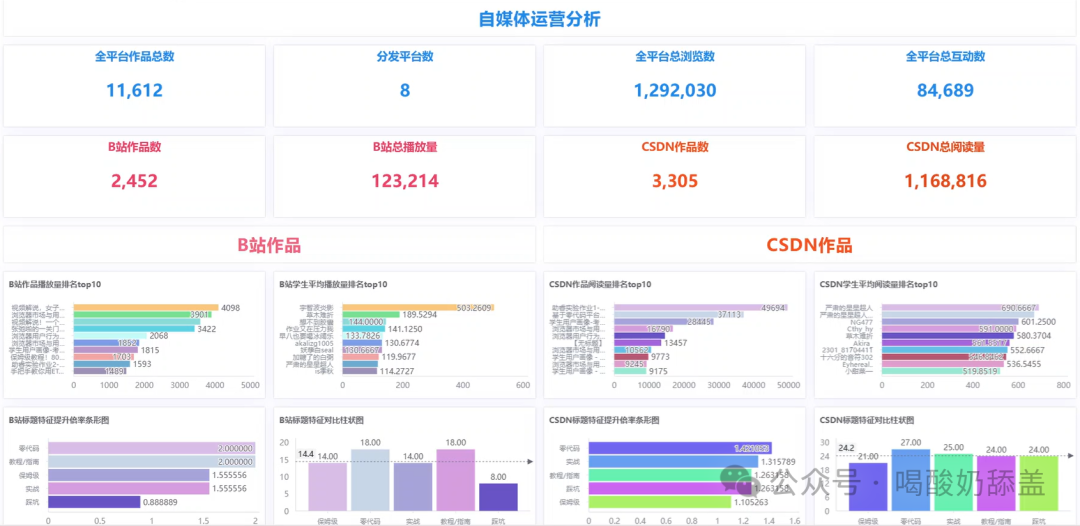
Task: Click the B站 教程/指南 column labeled 18.00
Action: pos(455,481)
